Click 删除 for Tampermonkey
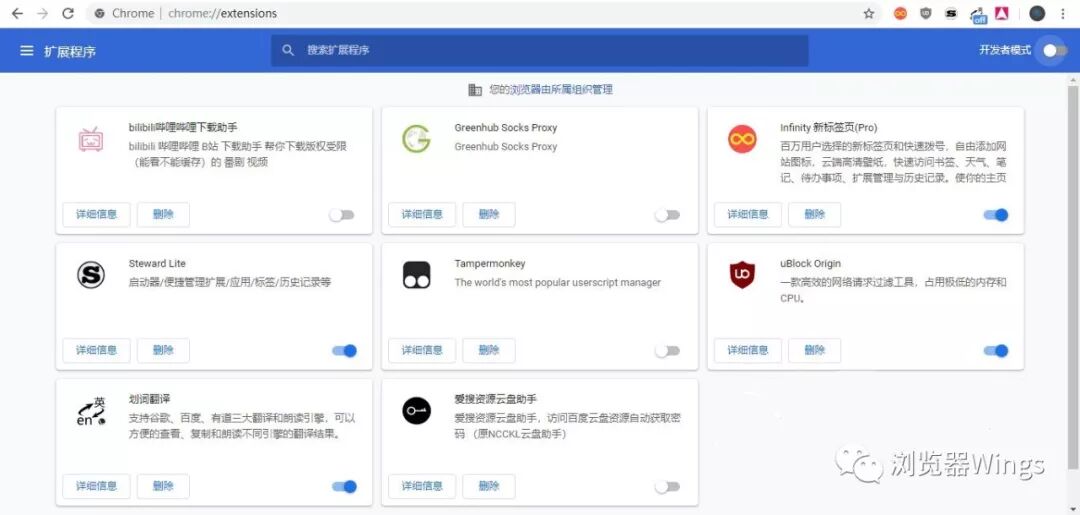The width and height of the screenshot is (1080, 515). click(x=489, y=350)
